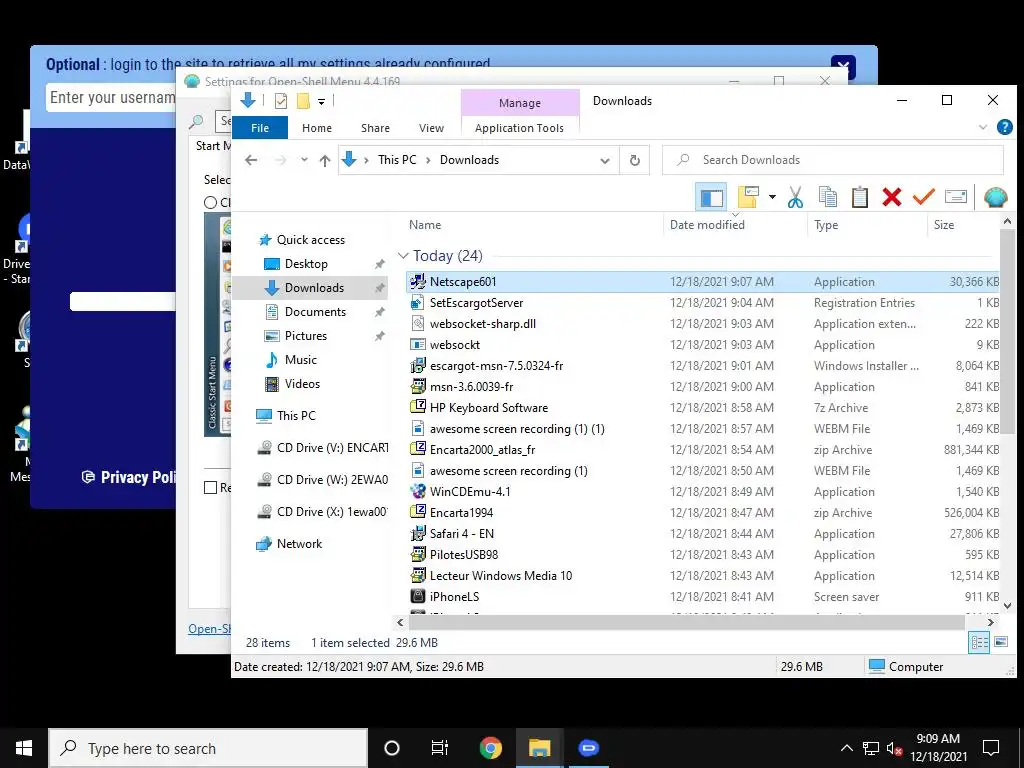Open the blue chat app taskbar icon
1024x768 pixels.
pyautogui.click(x=588, y=748)
